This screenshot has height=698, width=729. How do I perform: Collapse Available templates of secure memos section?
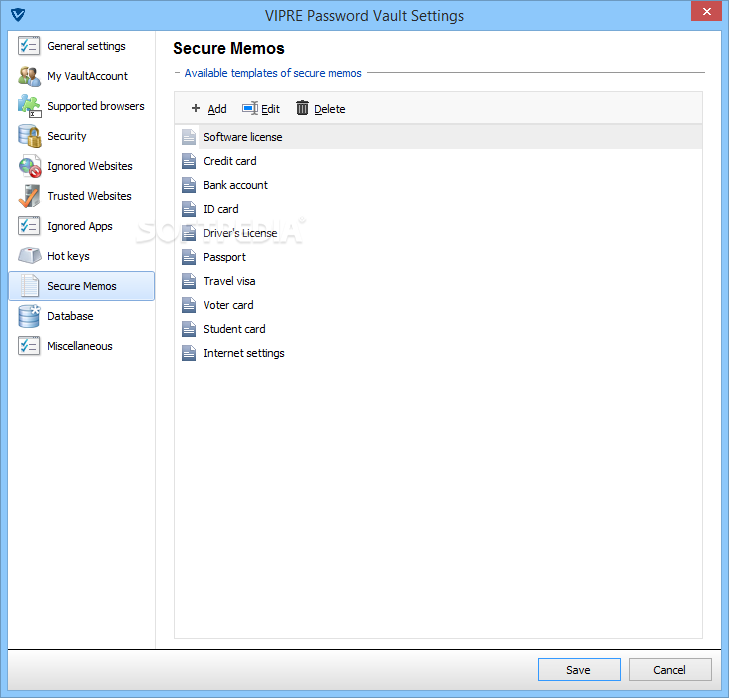click(177, 73)
